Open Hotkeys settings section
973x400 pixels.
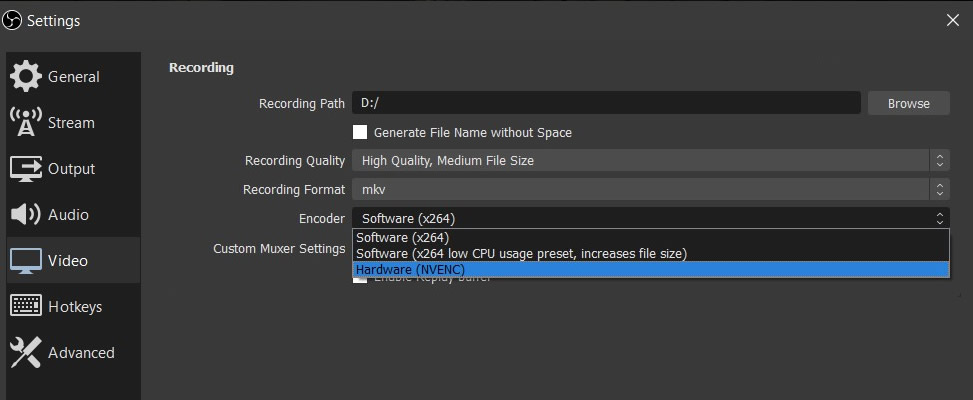click(73, 306)
